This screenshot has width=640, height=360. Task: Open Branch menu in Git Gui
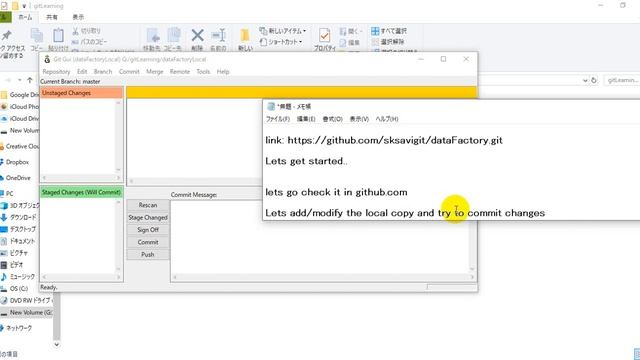point(103,71)
